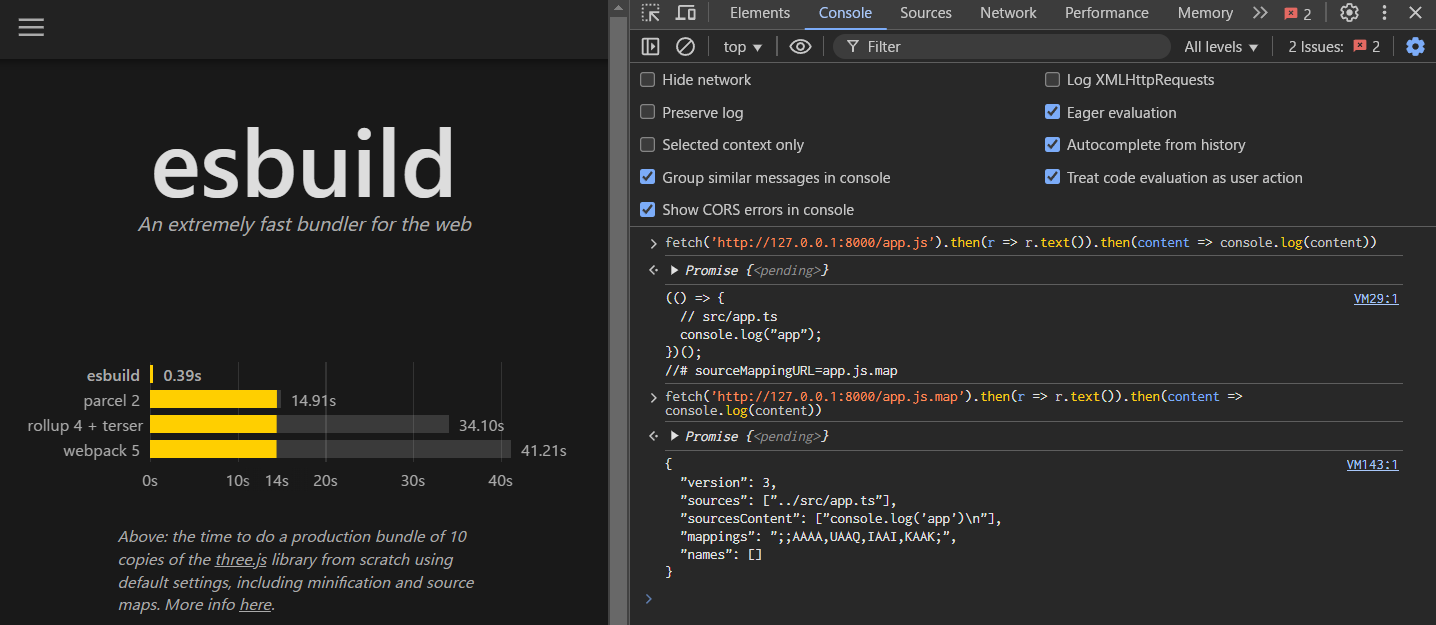Image resolution: width=1436 pixels, height=625 pixels.
Task: Click the fetch app.js.map command entry
Action: coord(954,404)
